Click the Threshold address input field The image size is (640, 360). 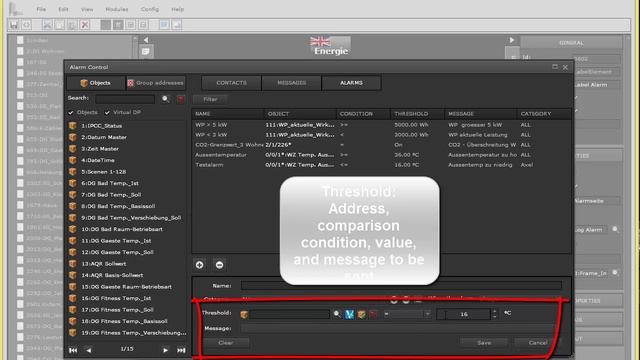(289, 314)
